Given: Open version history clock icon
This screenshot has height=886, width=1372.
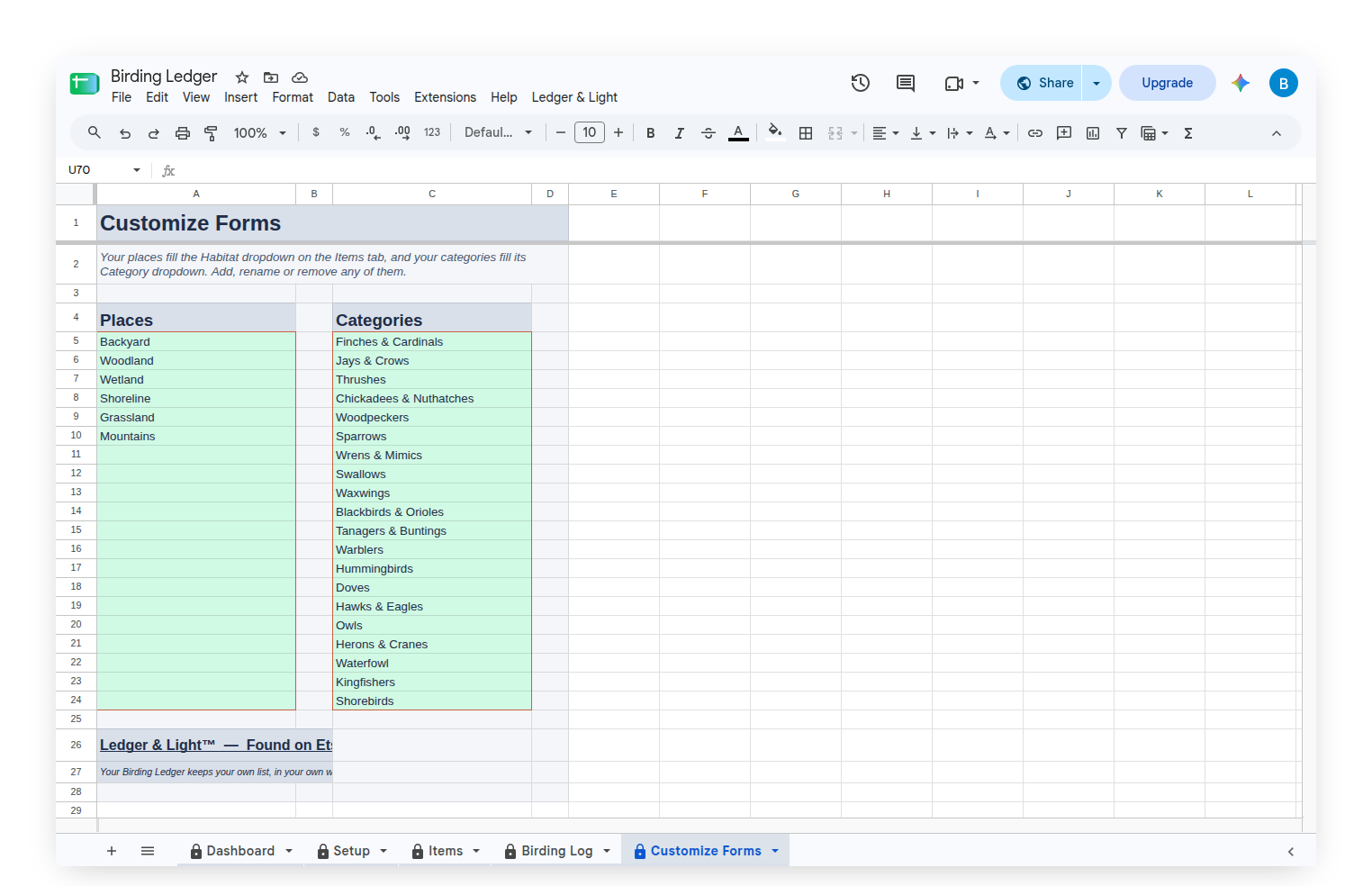Looking at the screenshot, I should (x=861, y=83).
